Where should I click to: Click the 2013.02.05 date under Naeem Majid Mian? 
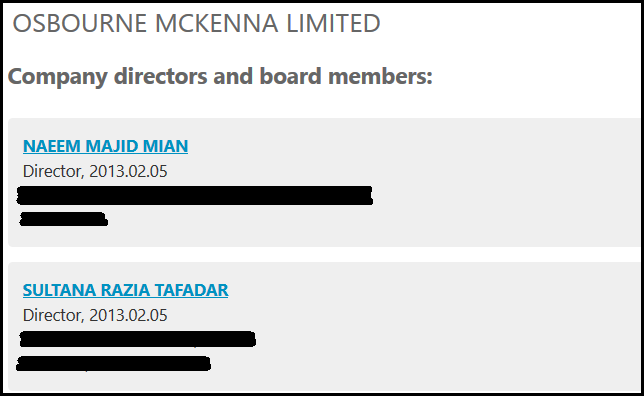[128, 171]
